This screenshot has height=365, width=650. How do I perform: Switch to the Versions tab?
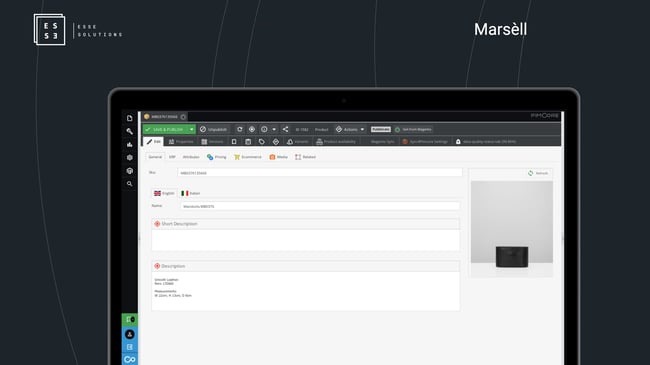(212, 142)
